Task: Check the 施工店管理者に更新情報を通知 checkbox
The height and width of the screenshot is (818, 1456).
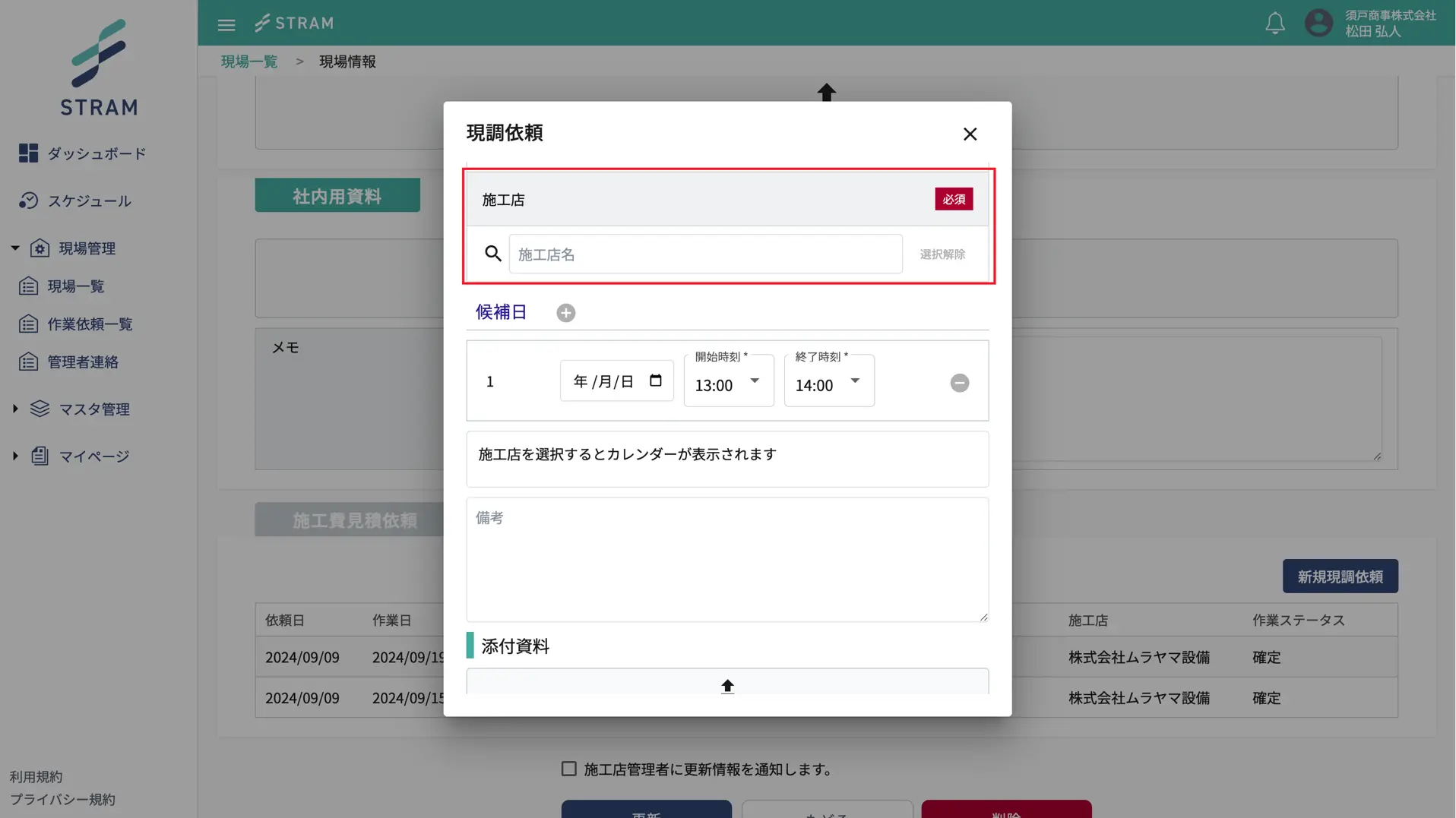Action: 569,769
